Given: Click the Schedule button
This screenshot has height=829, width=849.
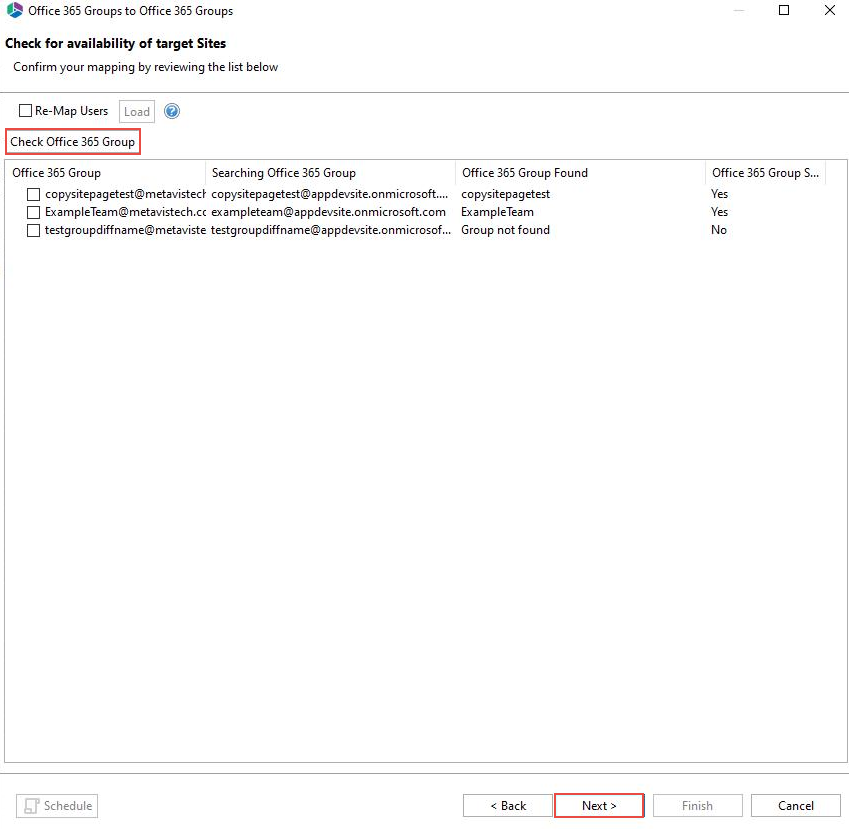Looking at the screenshot, I should pyautogui.click(x=57, y=806).
